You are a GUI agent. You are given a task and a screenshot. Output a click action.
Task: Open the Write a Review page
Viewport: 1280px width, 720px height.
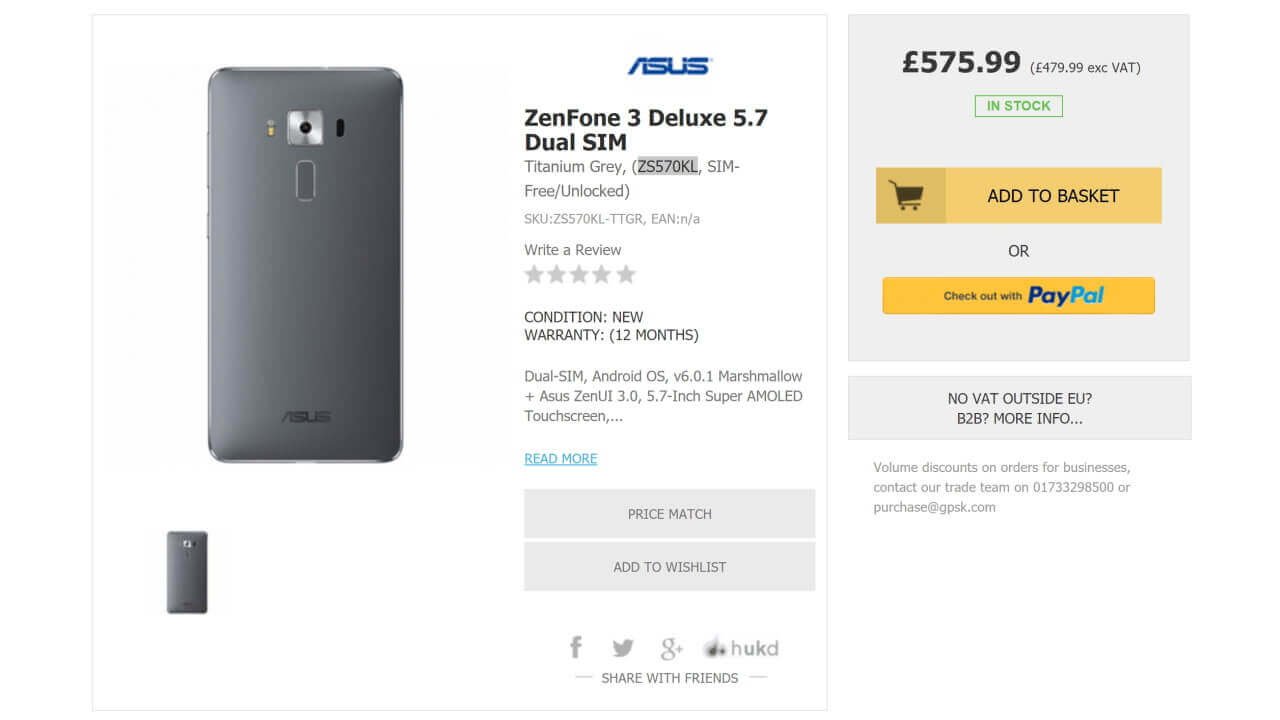(x=572, y=249)
